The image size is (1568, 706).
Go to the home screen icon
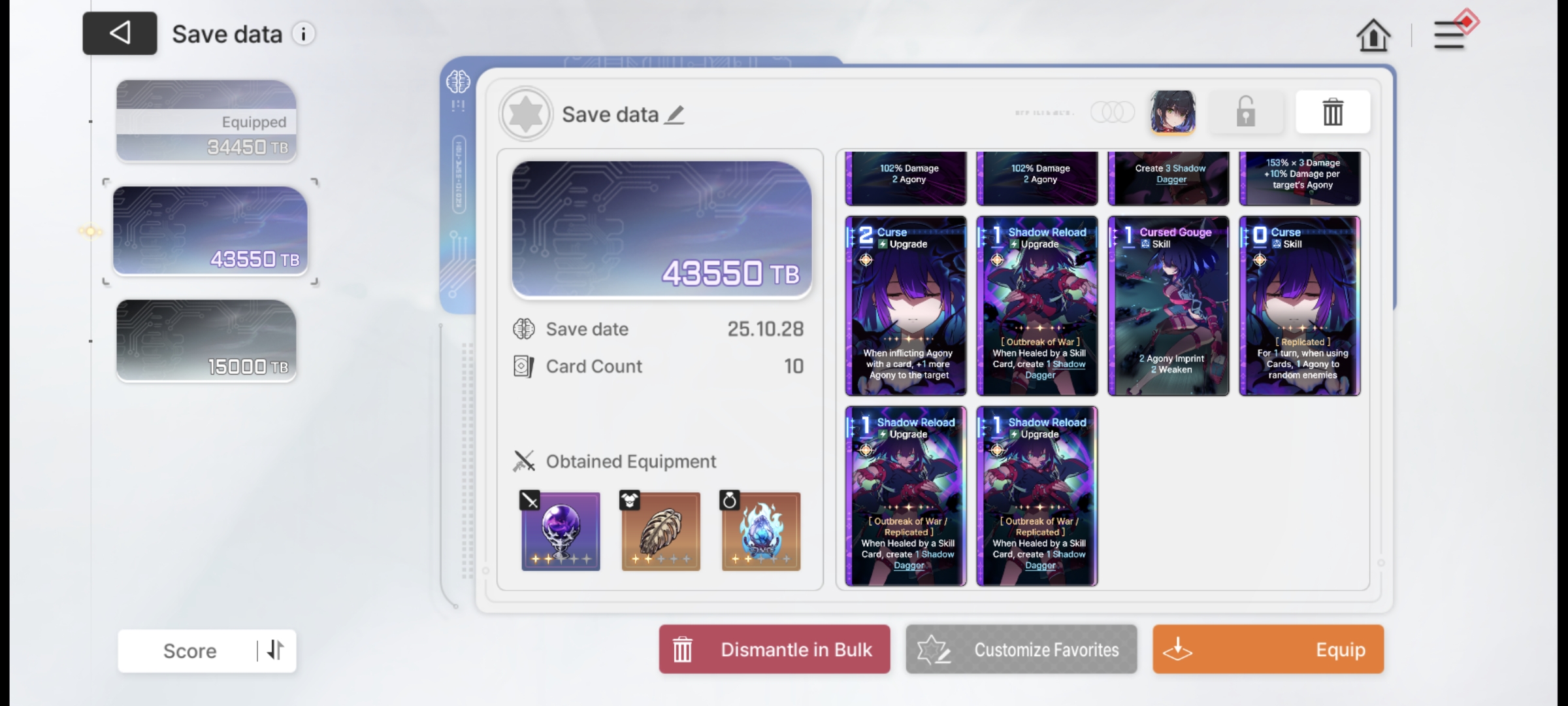(x=1373, y=35)
